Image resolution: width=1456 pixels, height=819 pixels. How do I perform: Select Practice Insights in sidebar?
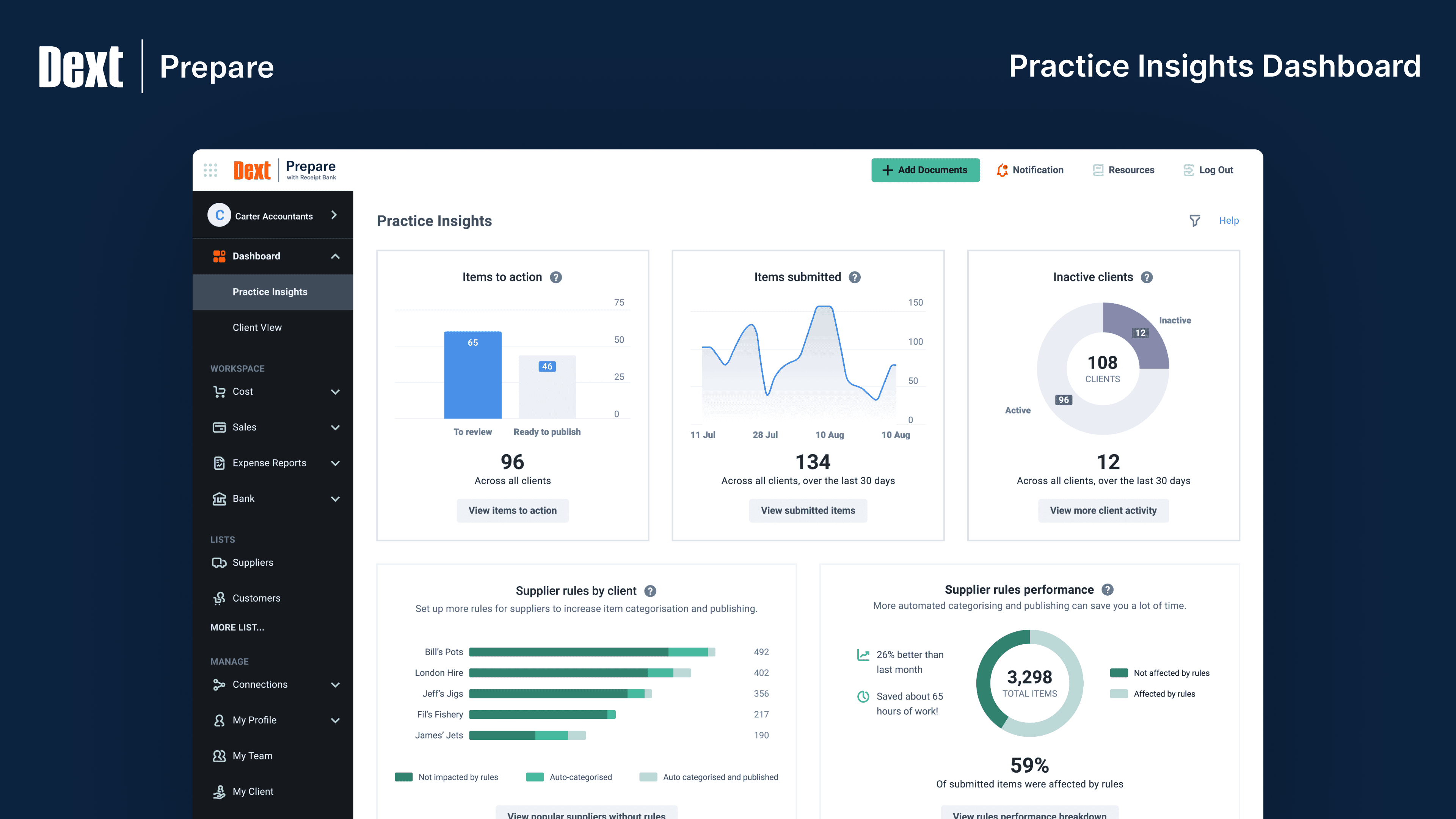pyautogui.click(x=273, y=292)
